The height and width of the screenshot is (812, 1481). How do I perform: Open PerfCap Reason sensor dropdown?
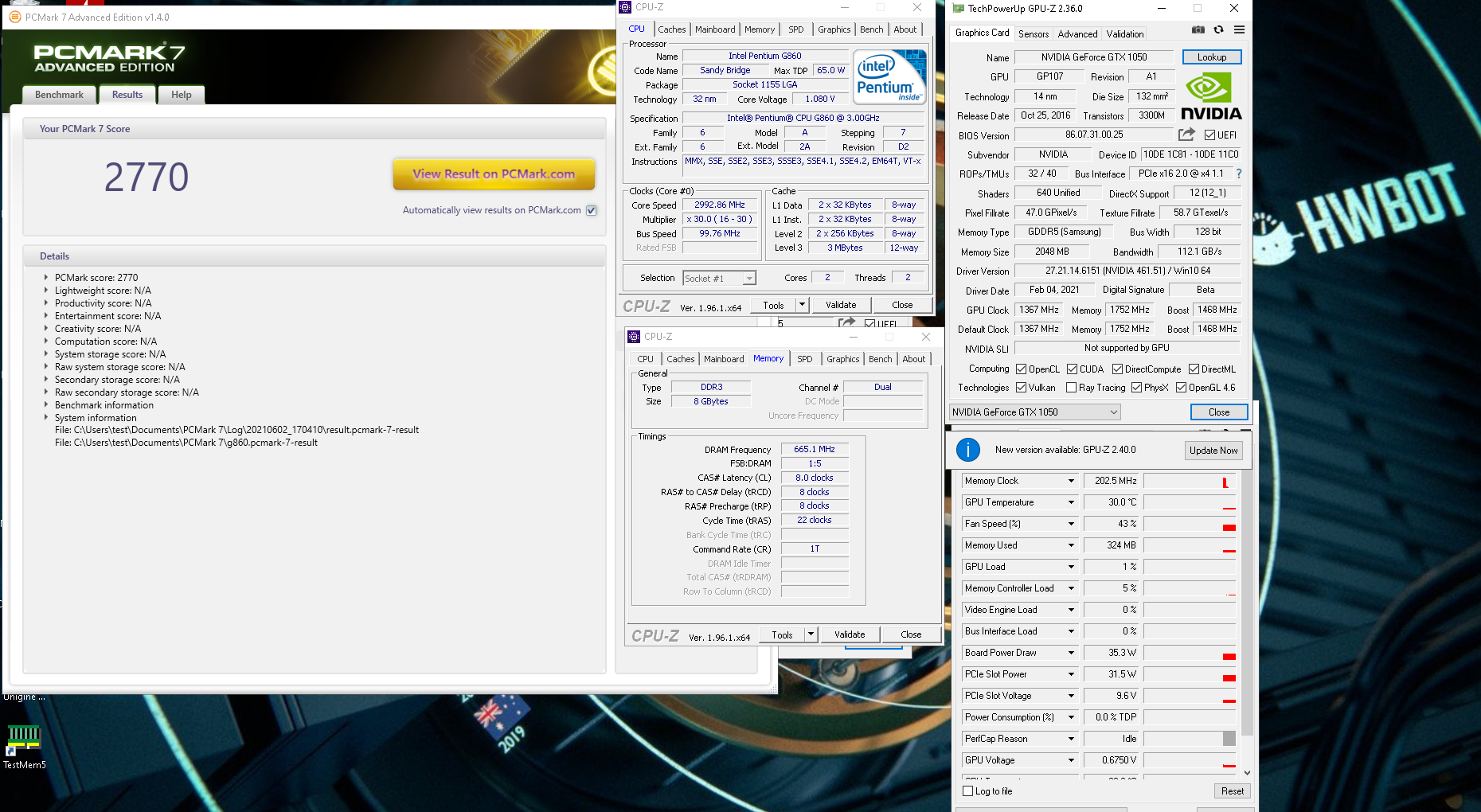point(1071,739)
